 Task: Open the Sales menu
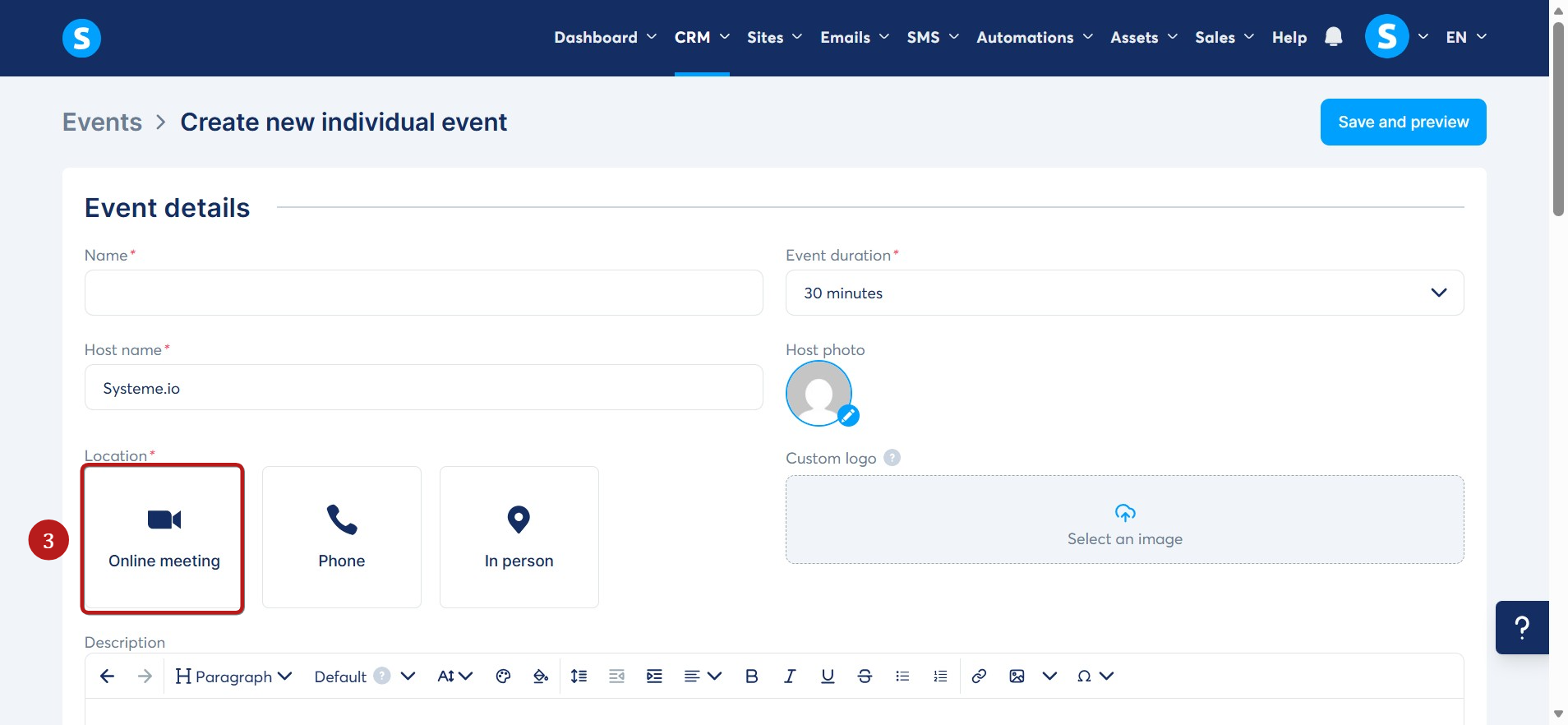click(1224, 37)
